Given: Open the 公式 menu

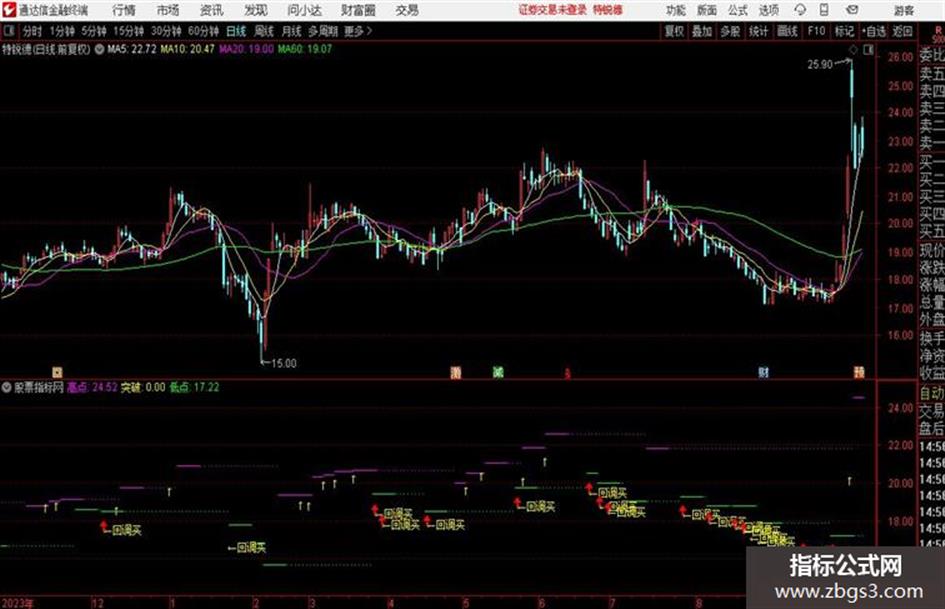Looking at the screenshot, I should click(x=738, y=10).
